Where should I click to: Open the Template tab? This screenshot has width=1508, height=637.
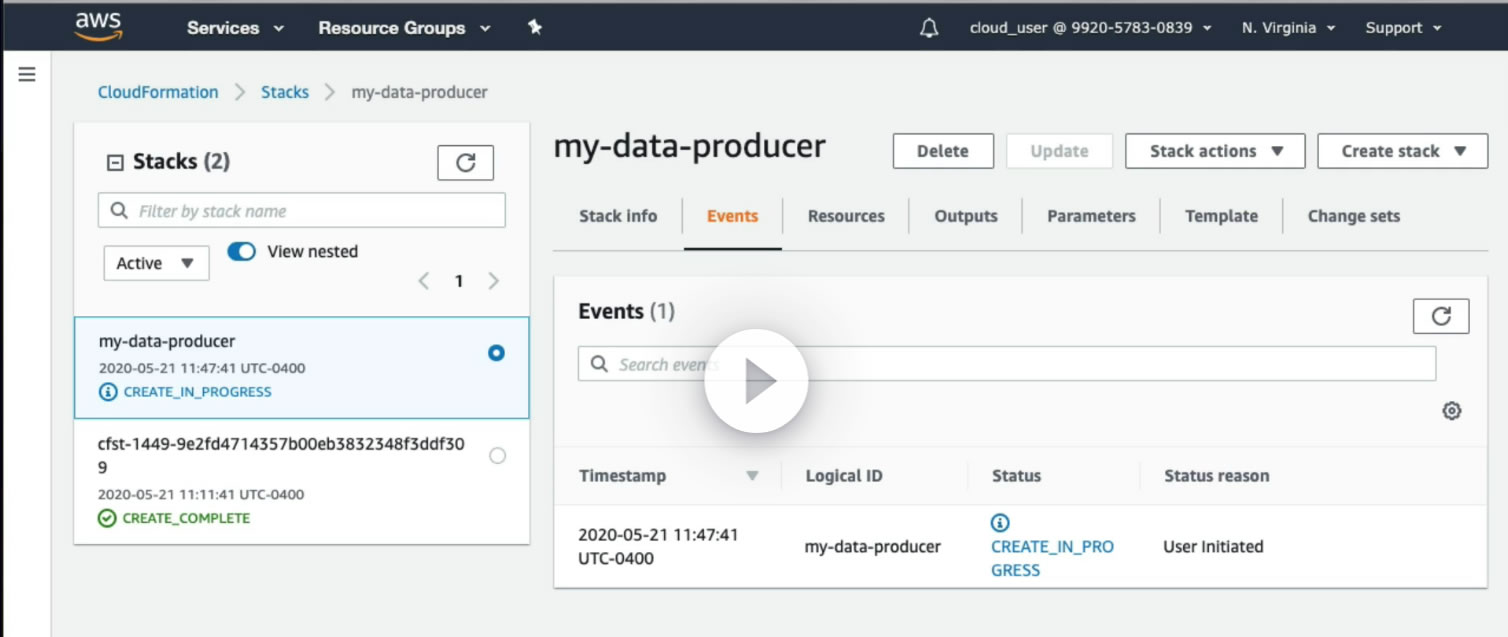tap(1221, 216)
